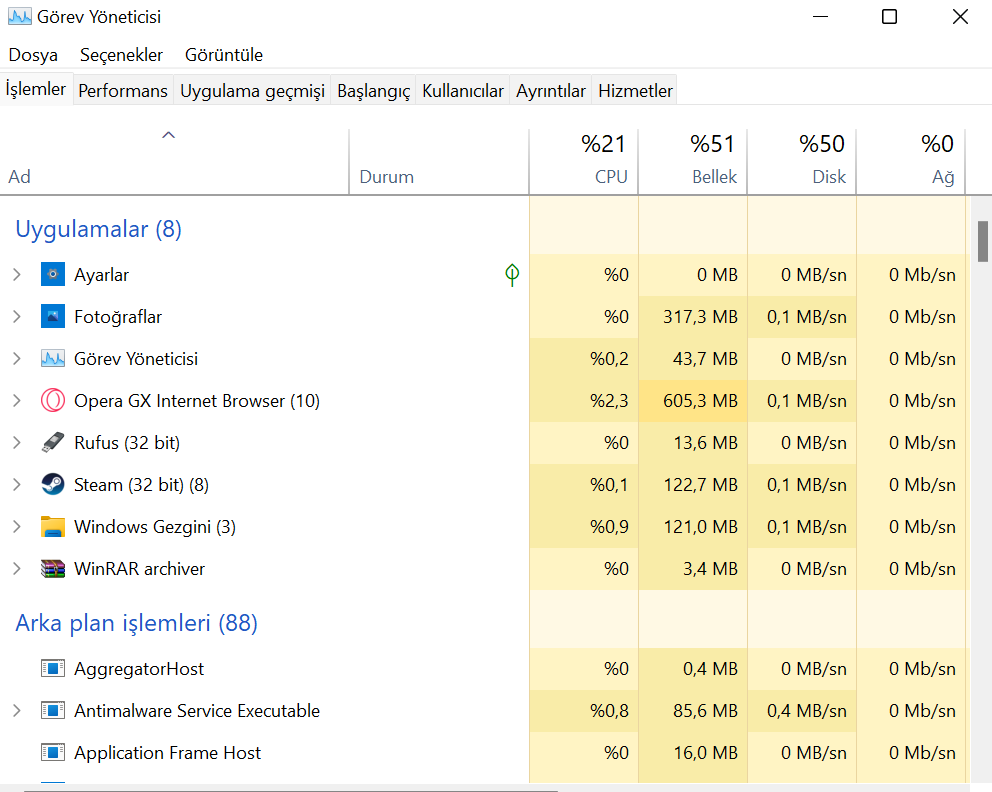992x792 pixels.
Task: Open the Seçenekler menu
Action: pos(121,55)
